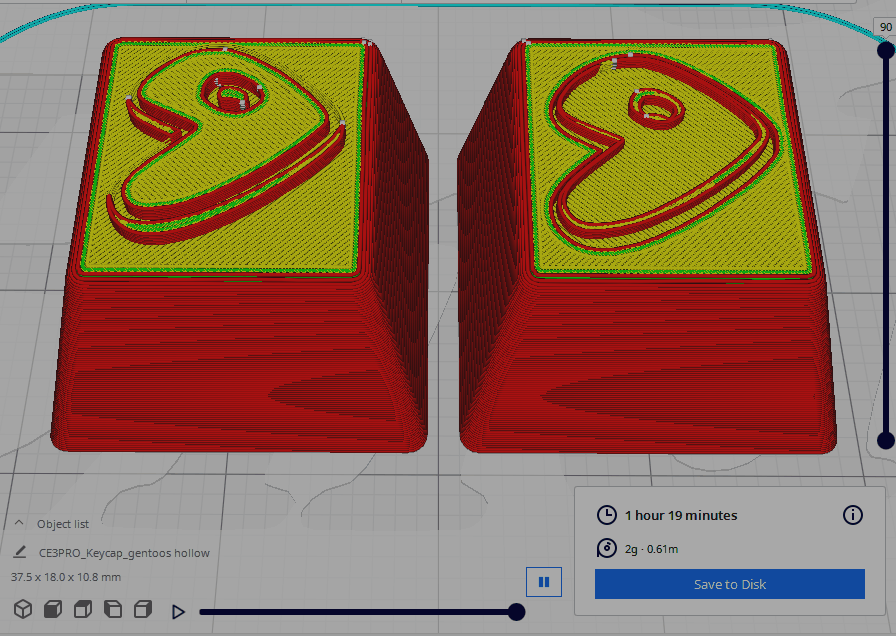
Task: Click pencil icon to rename model
Action: click(x=19, y=552)
